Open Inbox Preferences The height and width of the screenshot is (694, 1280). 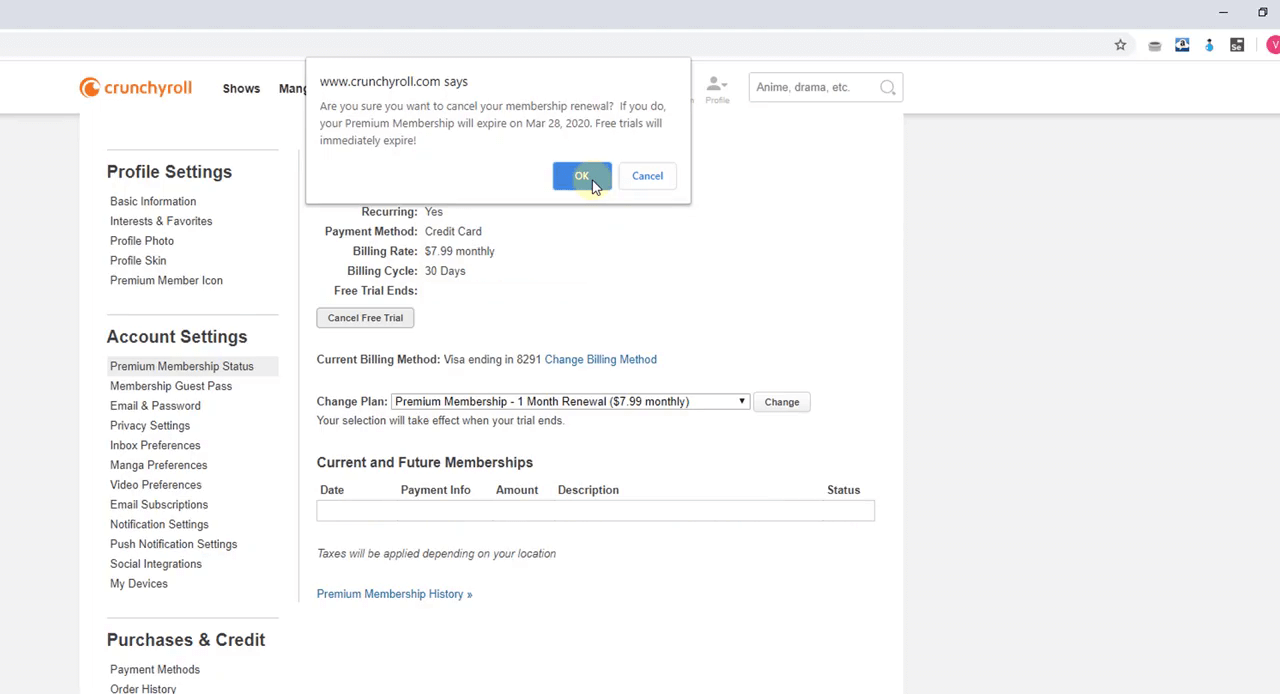[155, 446]
